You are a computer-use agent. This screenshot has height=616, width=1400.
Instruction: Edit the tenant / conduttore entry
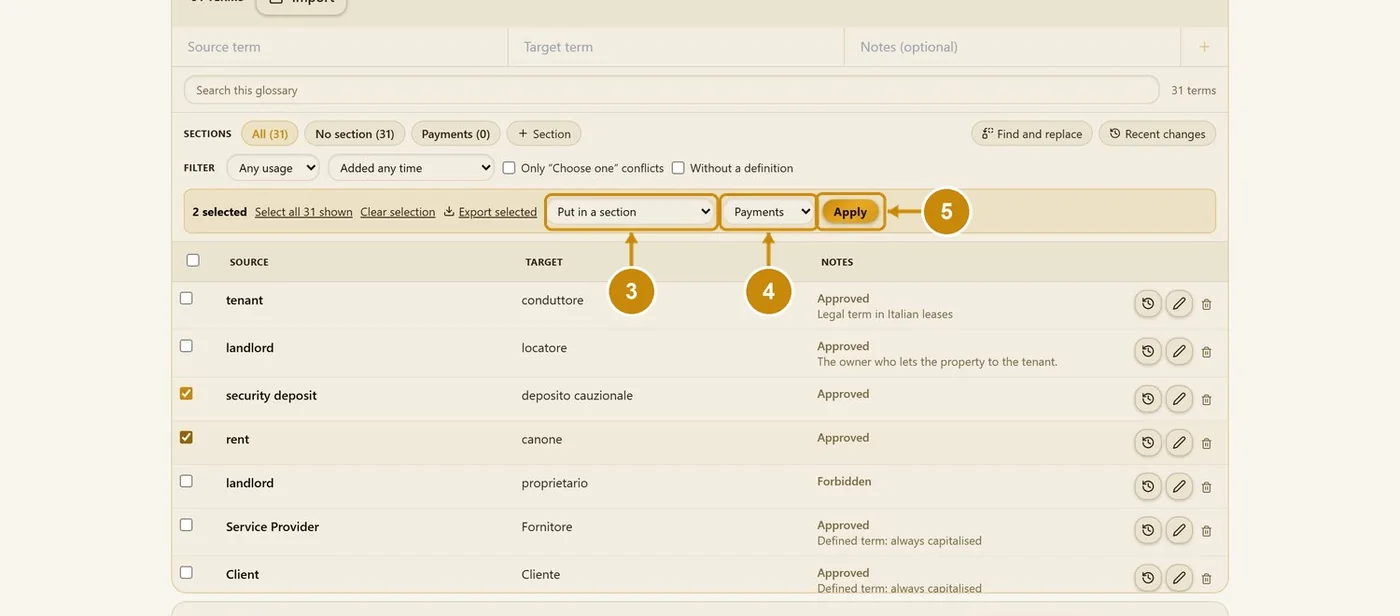(1179, 304)
